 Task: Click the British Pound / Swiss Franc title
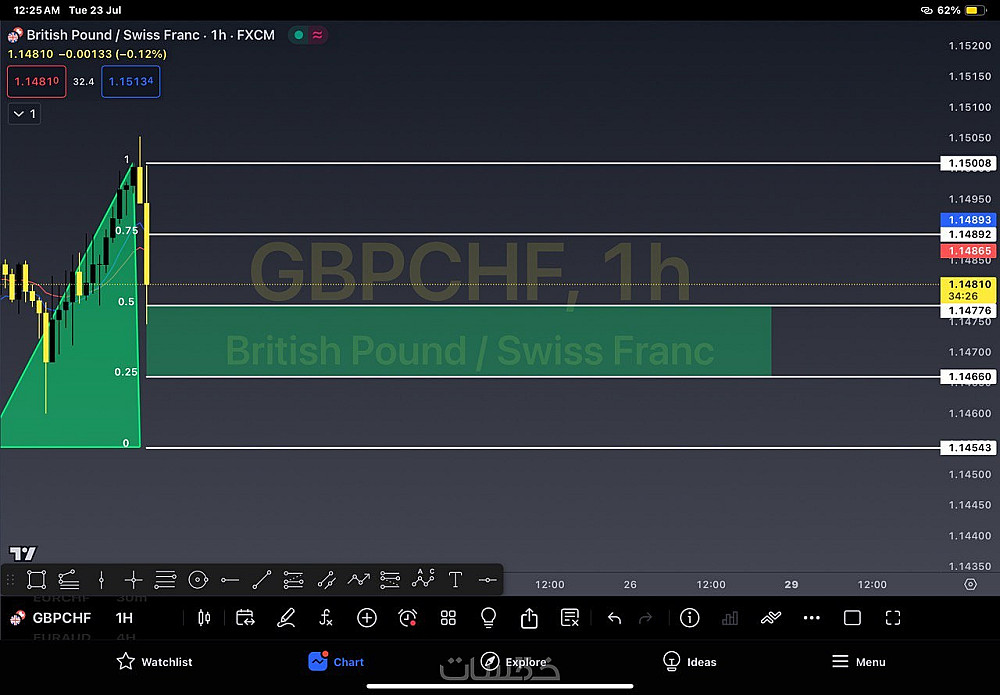(114, 35)
